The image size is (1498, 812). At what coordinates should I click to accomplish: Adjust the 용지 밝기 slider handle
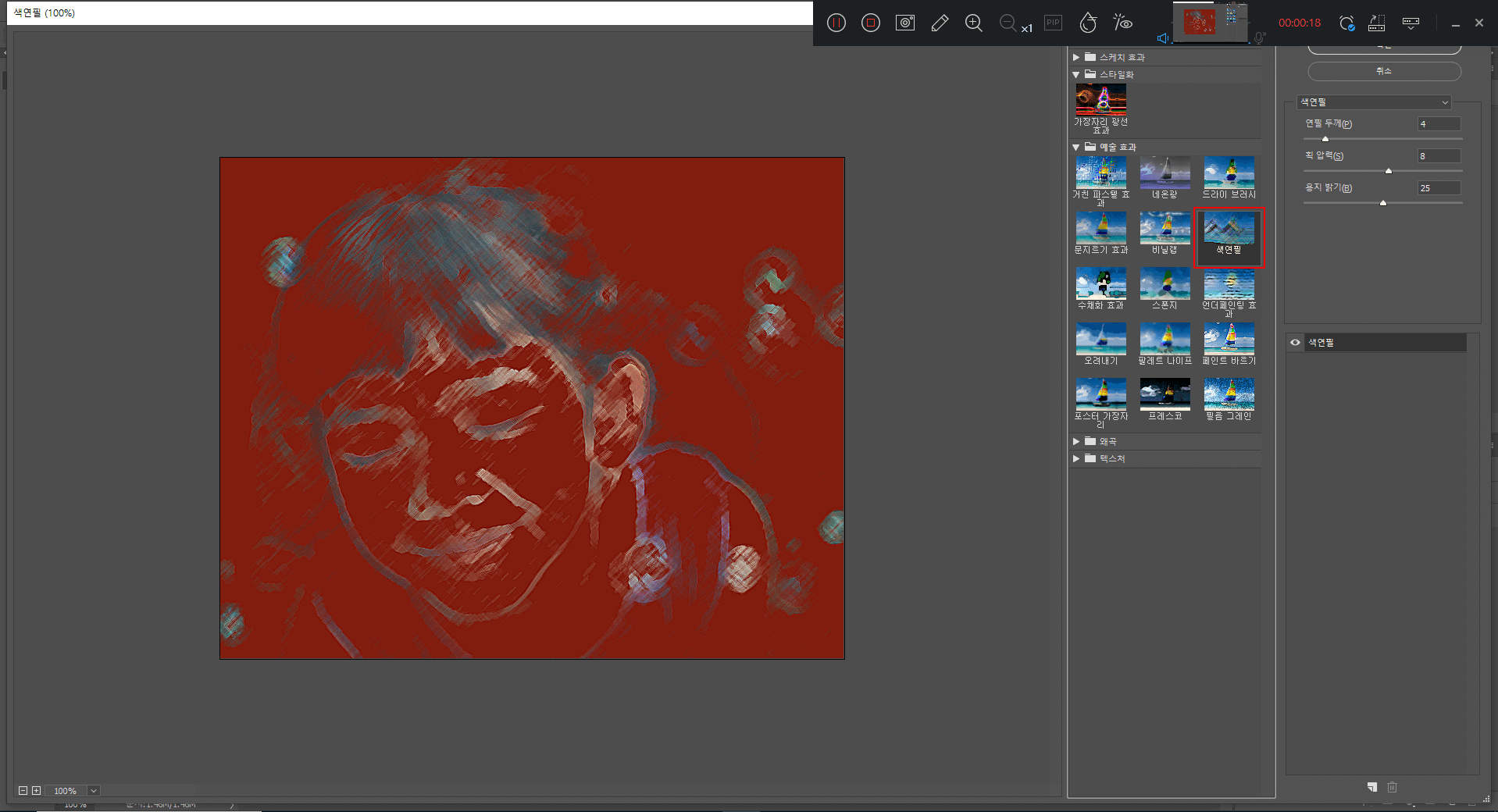[1383, 203]
